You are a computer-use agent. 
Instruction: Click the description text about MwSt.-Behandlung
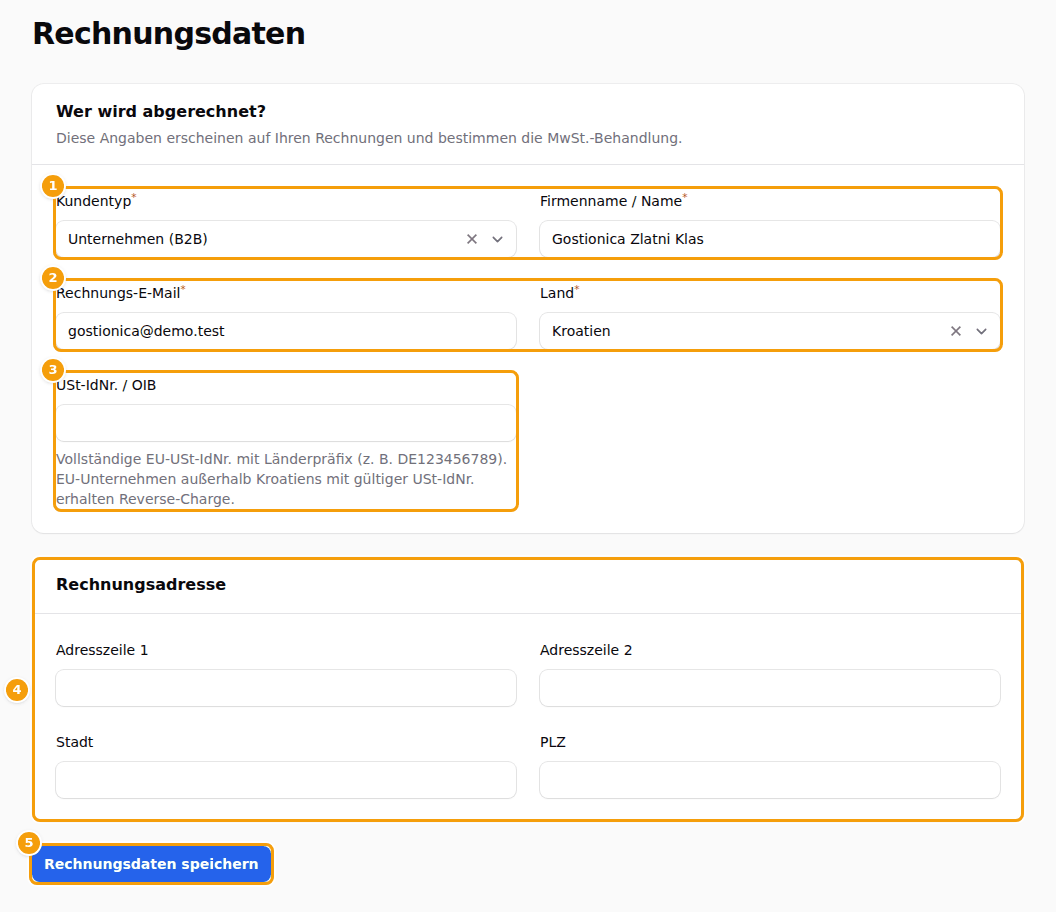pyautogui.click(x=369, y=138)
